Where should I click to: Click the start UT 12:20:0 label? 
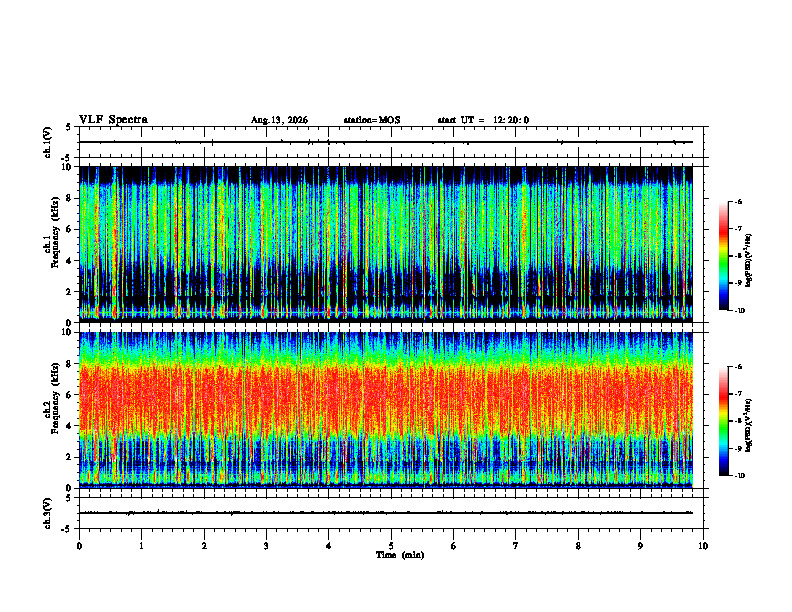click(483, 120)
